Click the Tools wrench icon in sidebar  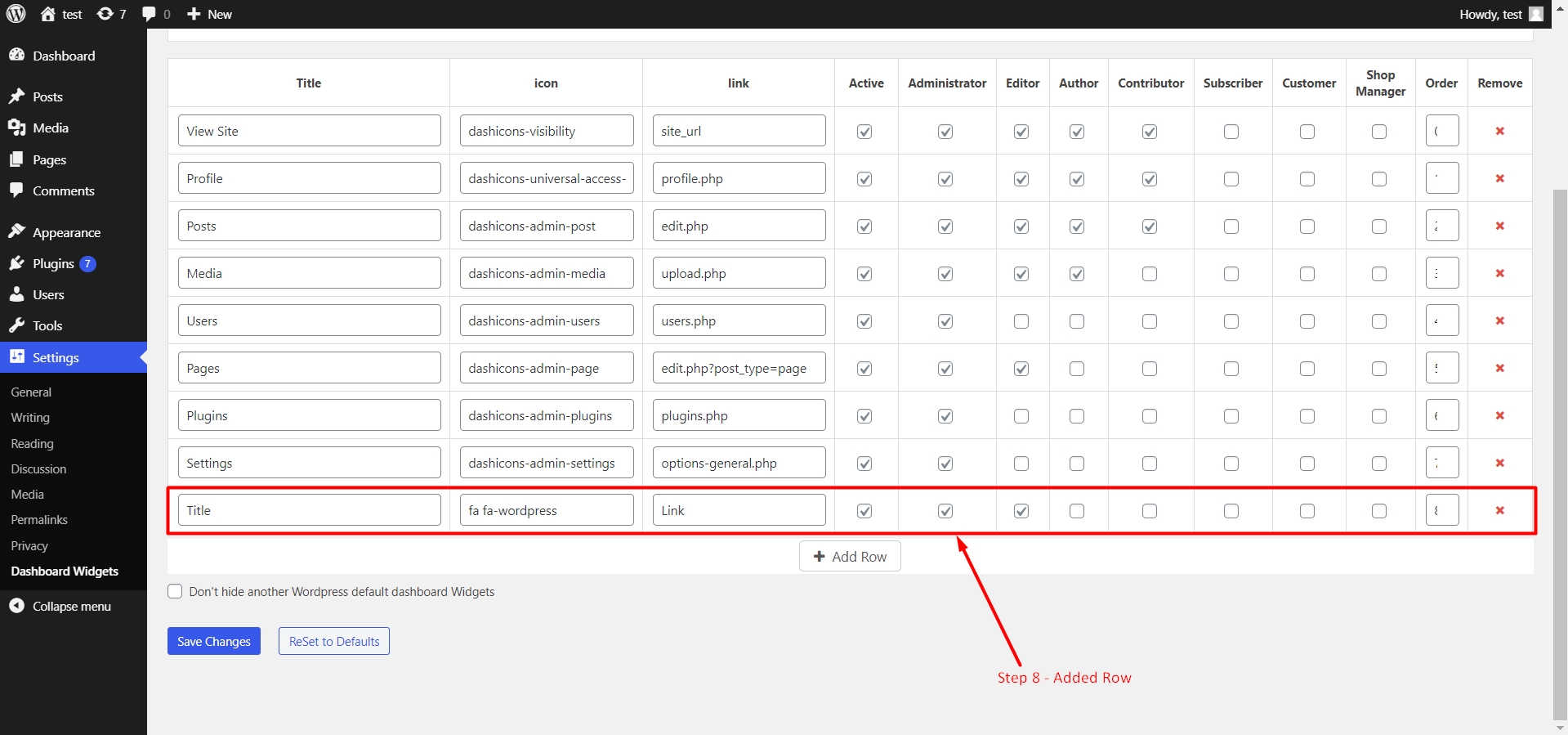16,325
